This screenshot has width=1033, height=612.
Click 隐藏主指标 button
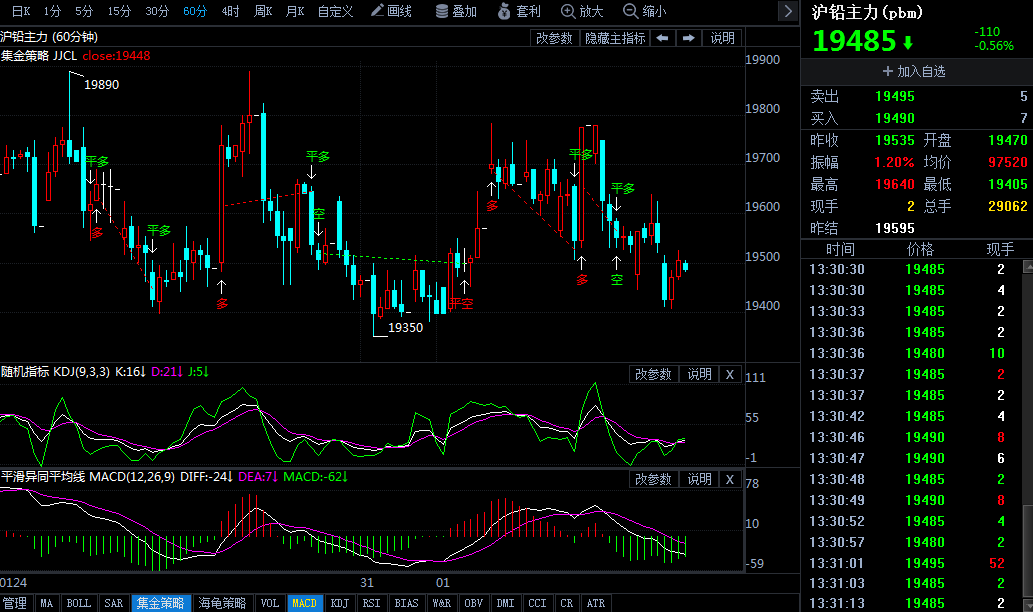tap(615, 38)
